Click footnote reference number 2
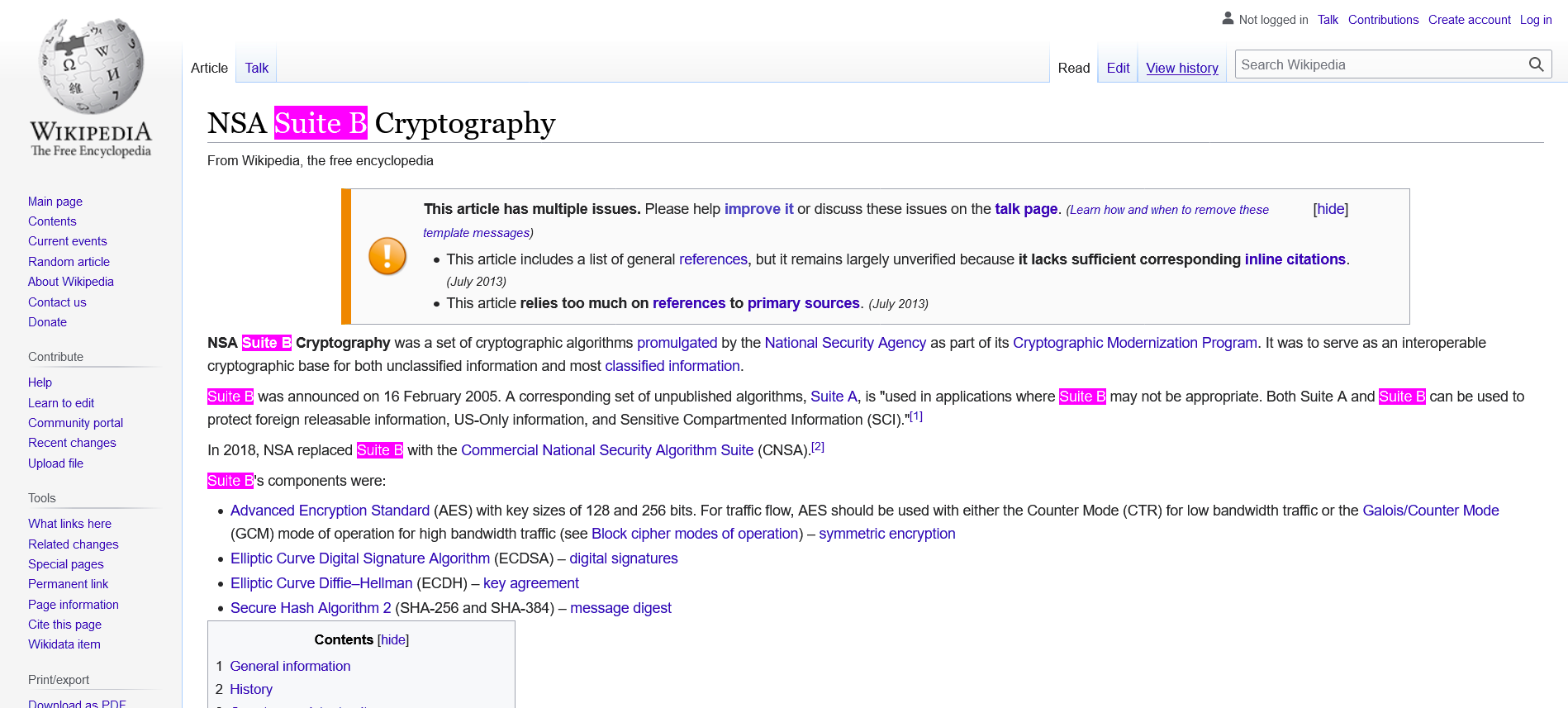Image resolution: width=1568 pixels, height=708 pixels. [x=817, y=447]
